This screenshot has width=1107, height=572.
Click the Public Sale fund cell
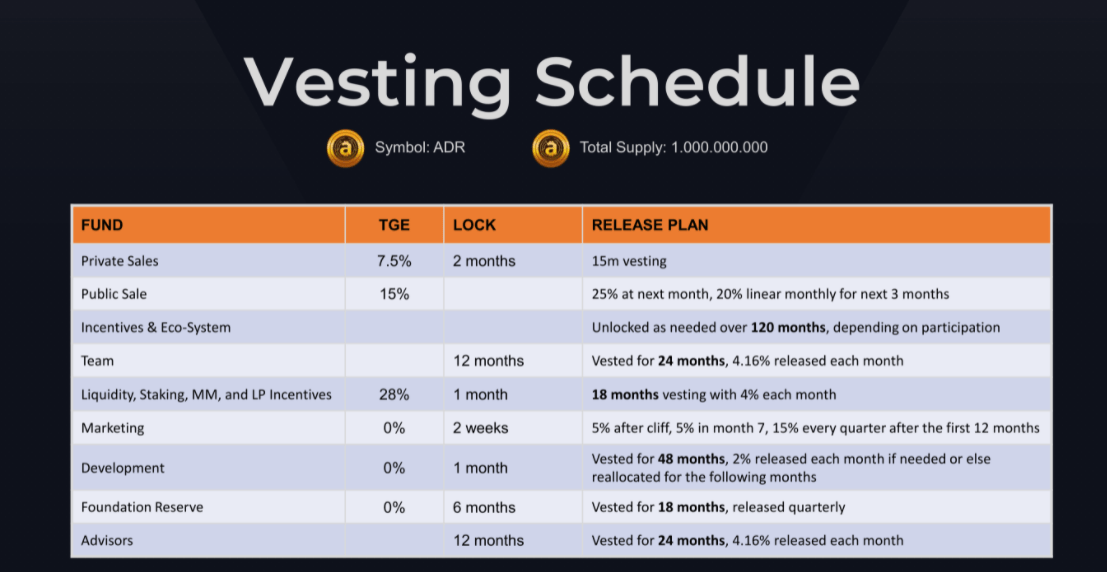tap(116, 294)
